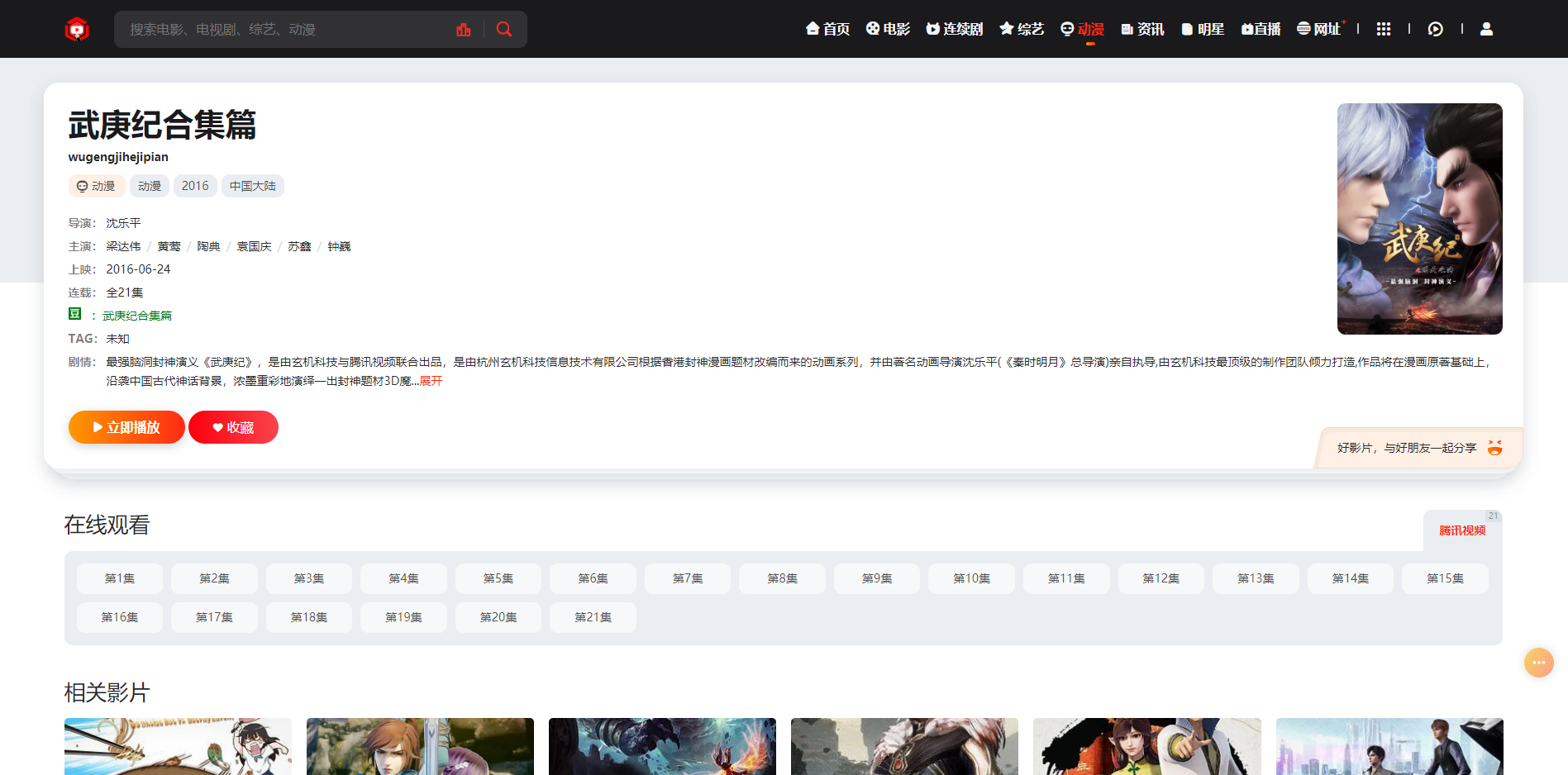Open the 网址 menu
This screenshot has width=1568, height=775.
[1319, 29]
